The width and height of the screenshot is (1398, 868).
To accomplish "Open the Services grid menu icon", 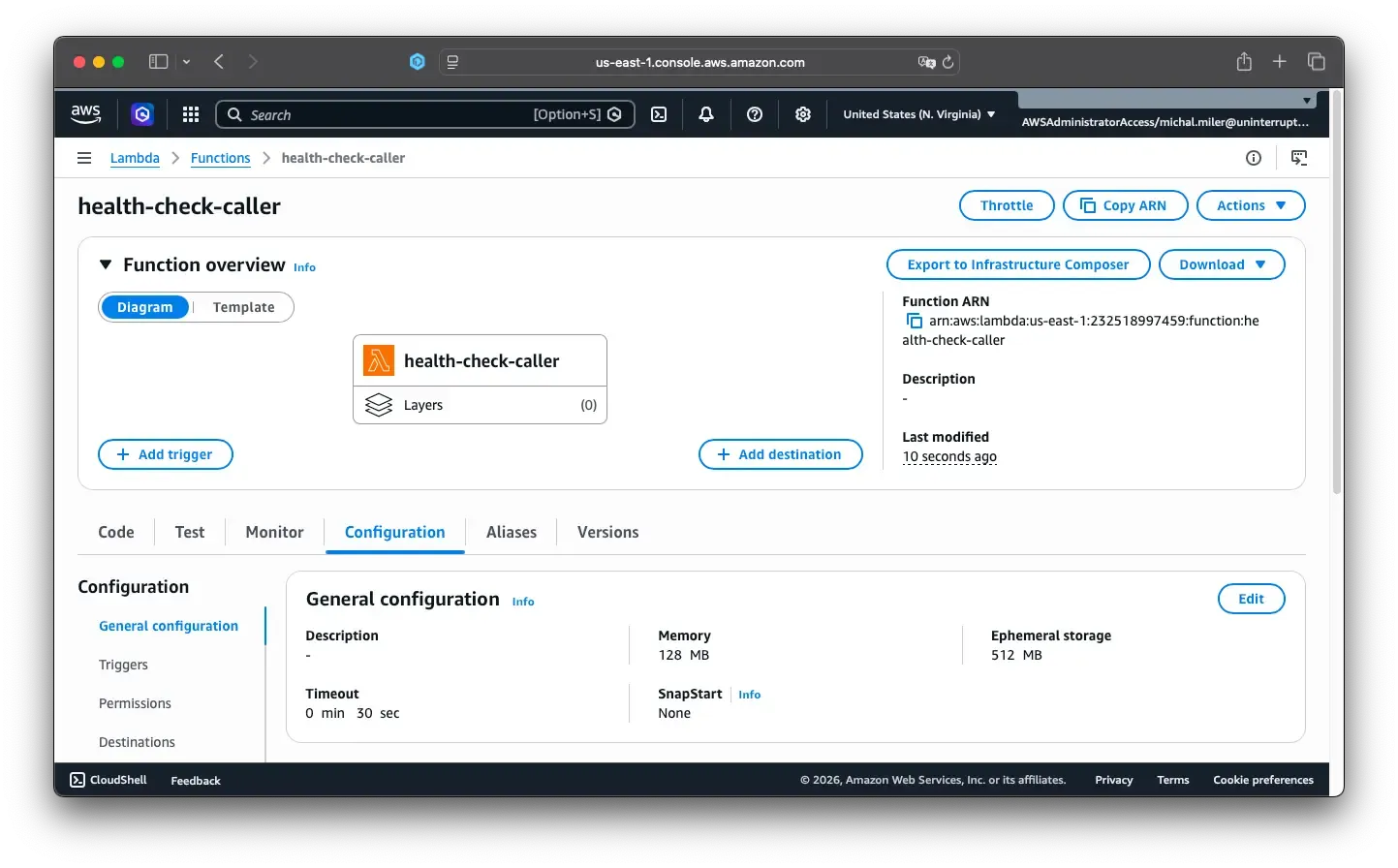I will pyautogui.click(x=191, y=114).
